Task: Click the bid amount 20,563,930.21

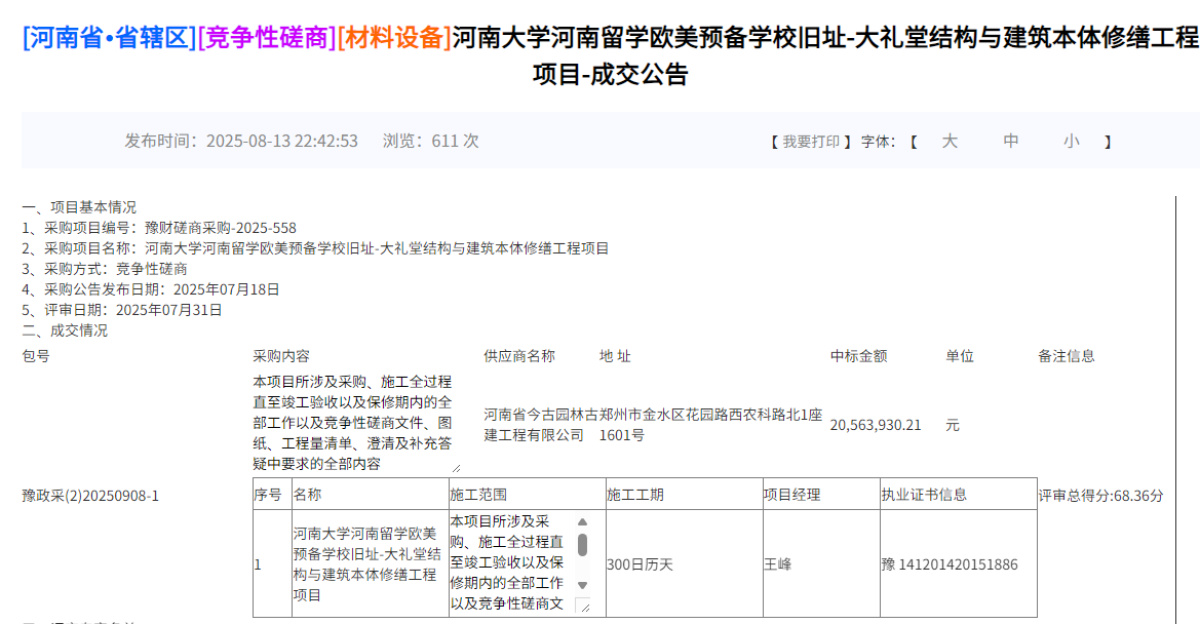Action: tap(876, 425)
